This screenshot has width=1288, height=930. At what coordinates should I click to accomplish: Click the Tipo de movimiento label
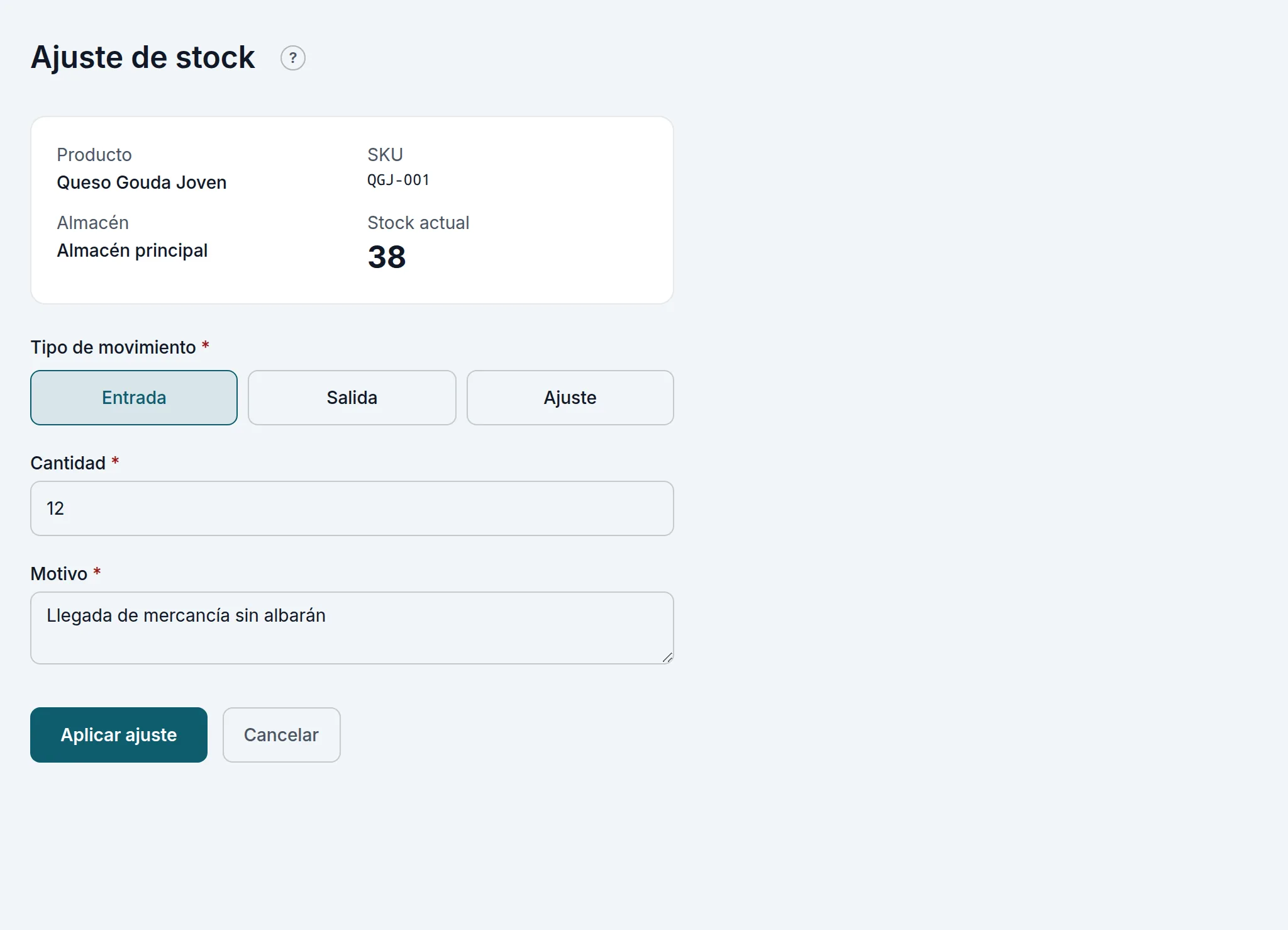point(113,347)
